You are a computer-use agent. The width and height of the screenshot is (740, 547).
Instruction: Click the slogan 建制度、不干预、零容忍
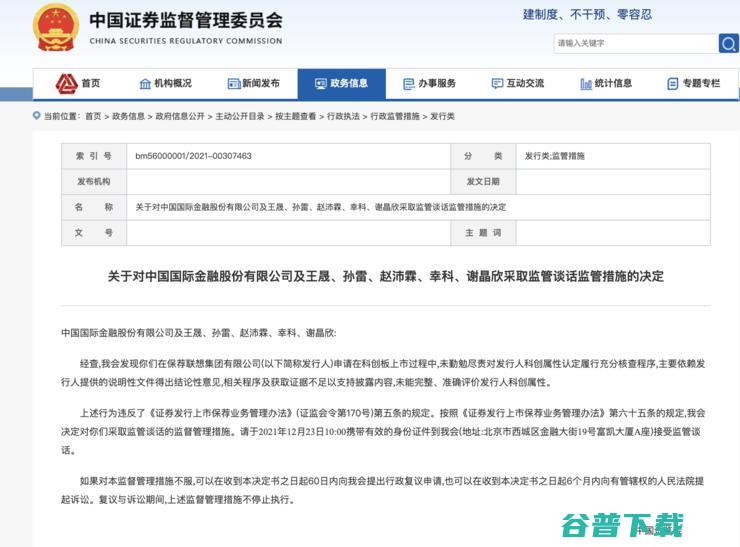pos(588,15)
